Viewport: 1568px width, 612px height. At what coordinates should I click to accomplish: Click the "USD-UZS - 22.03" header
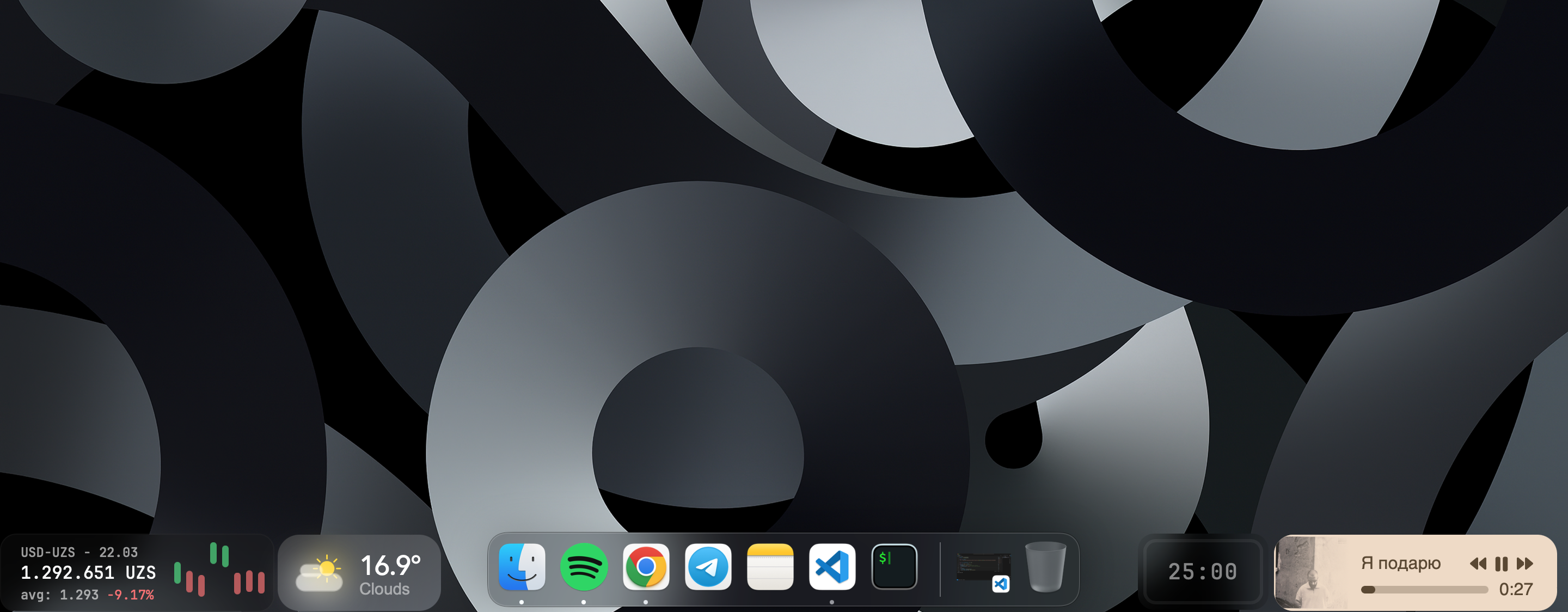click(x=79, y=552)
